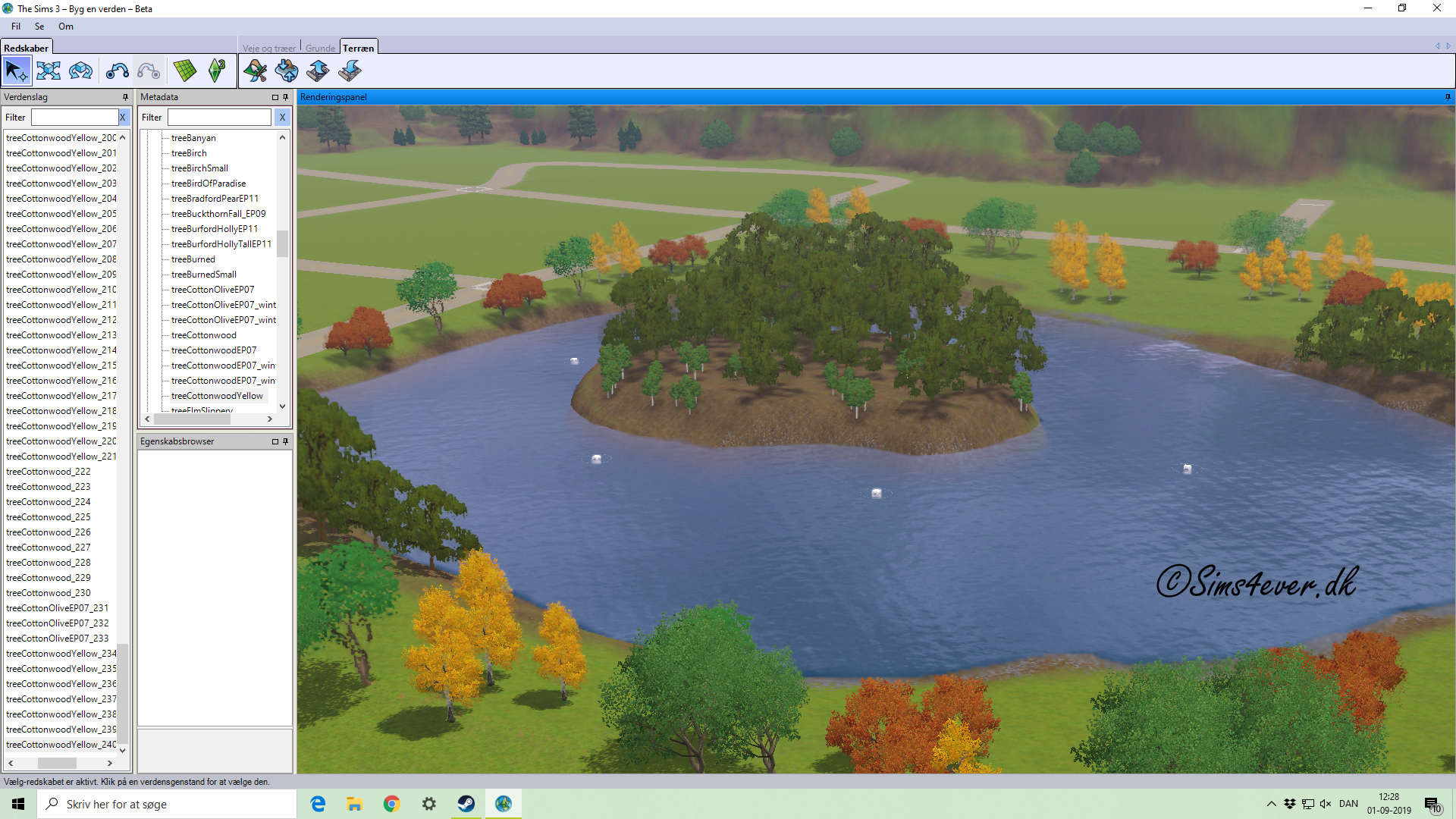Select treeCottonwoodYellow_213 in Verdenslag
Viewport: 1456px width, 819px height.
tap(61, 335)
